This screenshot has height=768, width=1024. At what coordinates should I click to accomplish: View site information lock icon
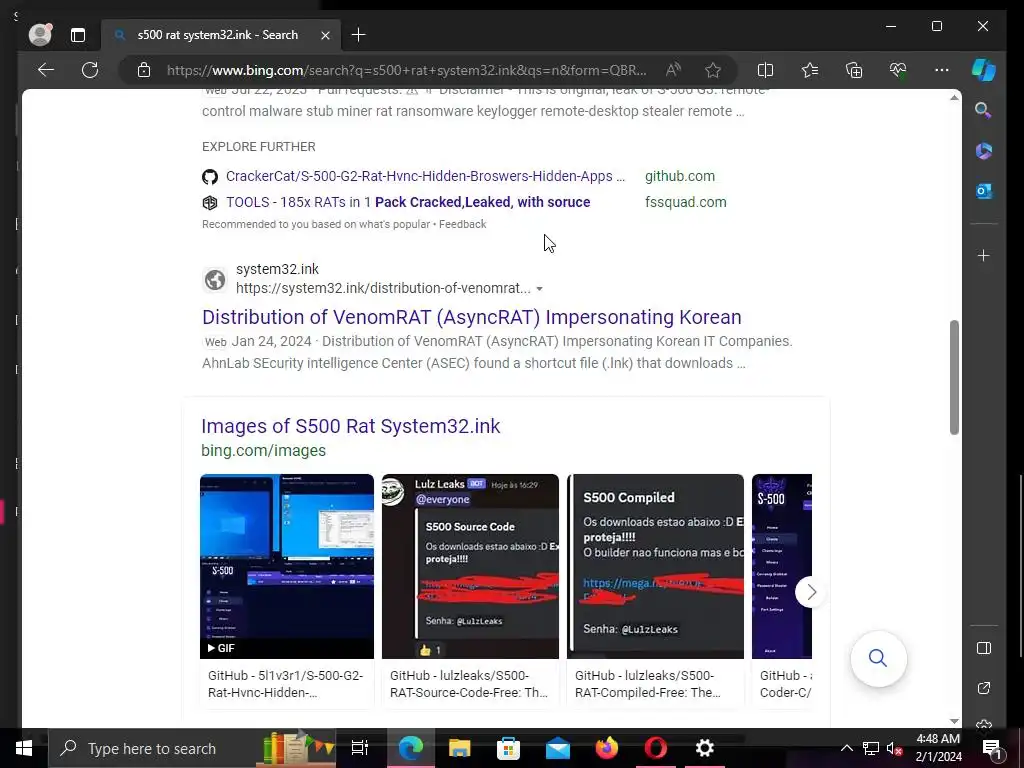[144, 70]
